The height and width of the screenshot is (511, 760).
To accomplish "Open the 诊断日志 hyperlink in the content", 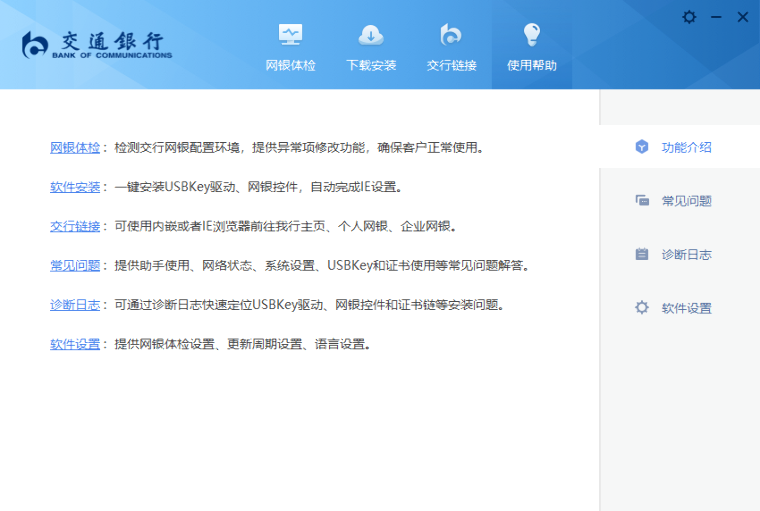I will [75, 304].
